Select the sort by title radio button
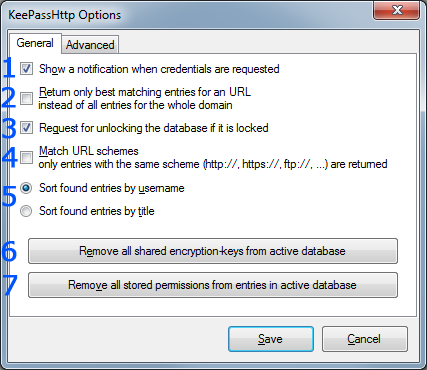427x370 pixels. [26, 211]
